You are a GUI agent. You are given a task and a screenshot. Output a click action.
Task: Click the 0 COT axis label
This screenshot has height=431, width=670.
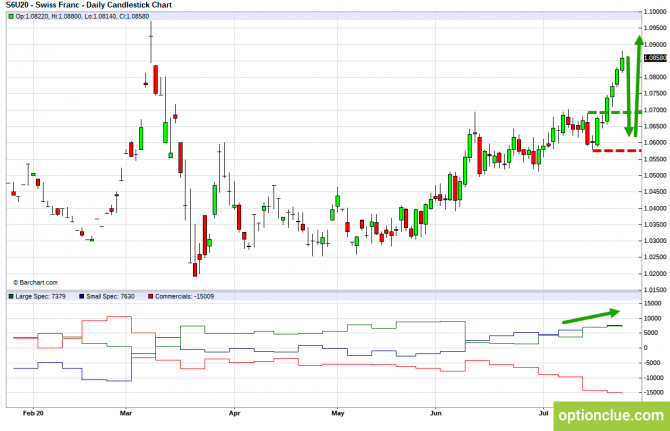(646, 348)
